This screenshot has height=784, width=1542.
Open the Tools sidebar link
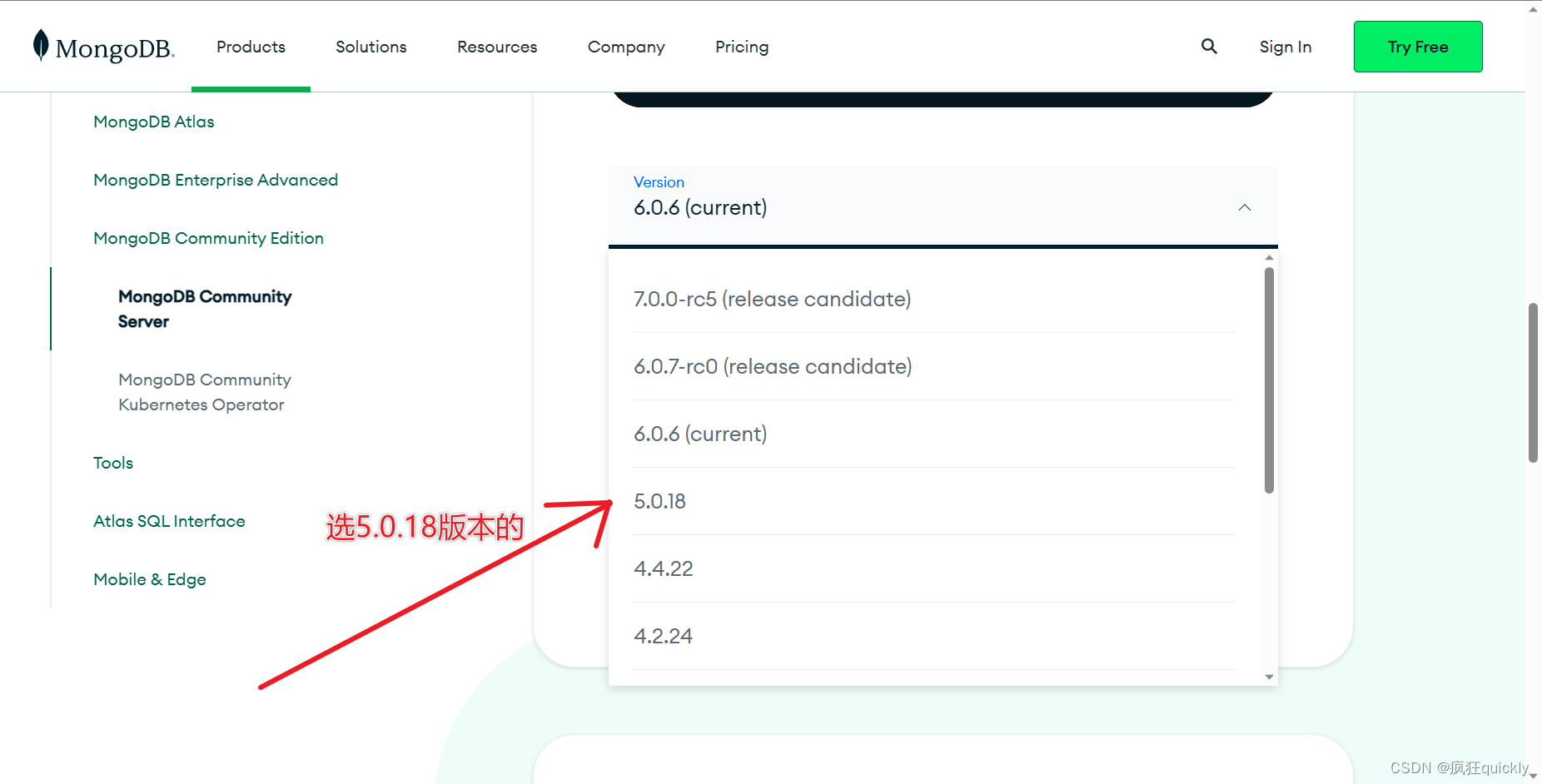pos(113,463)
